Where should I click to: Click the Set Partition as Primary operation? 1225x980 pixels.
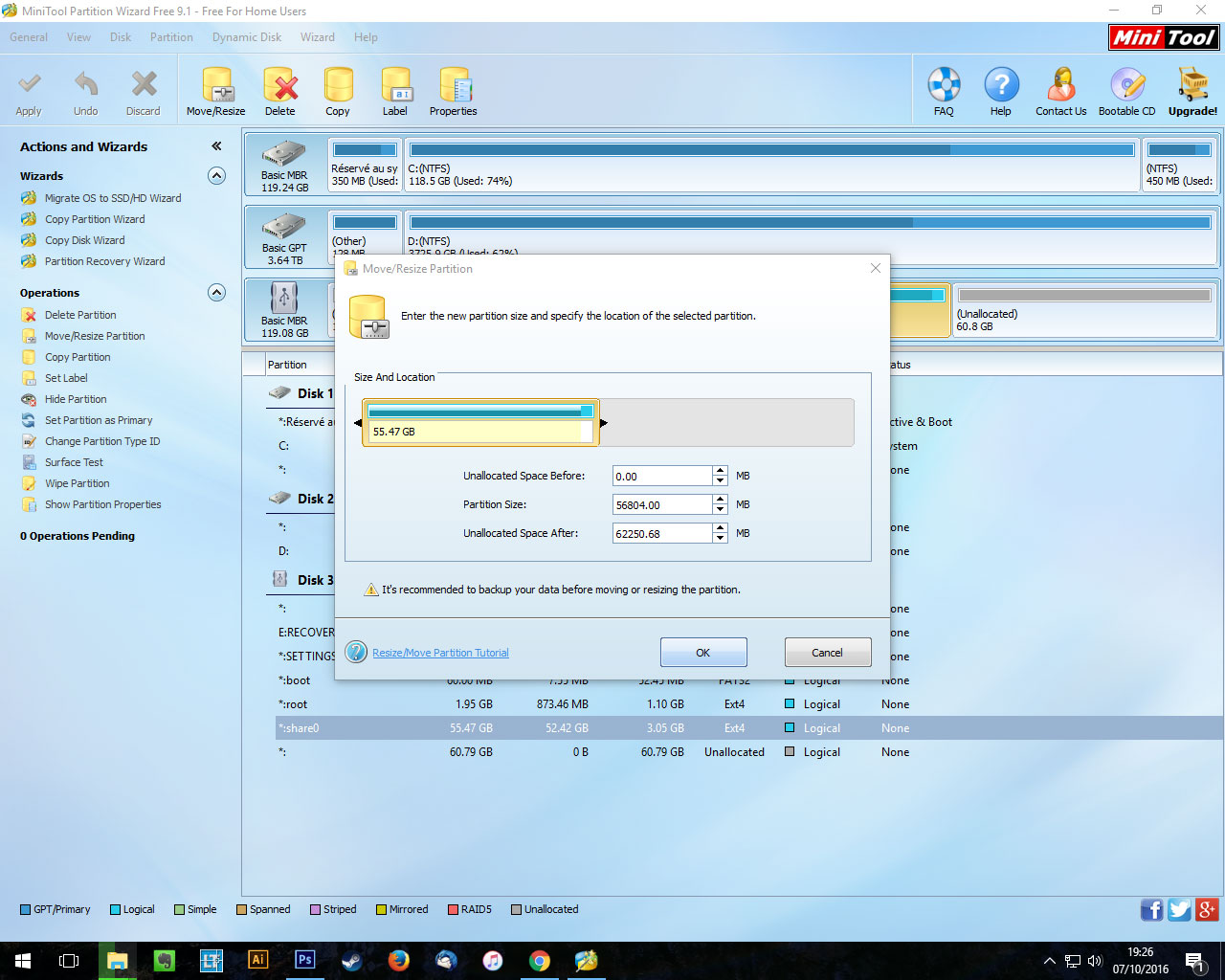99,420
